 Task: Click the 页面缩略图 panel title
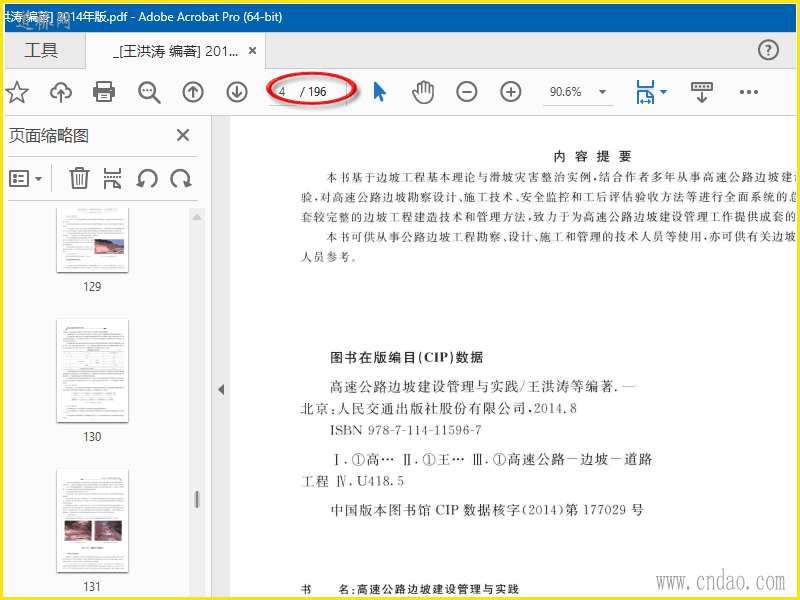tap(49, 136)
